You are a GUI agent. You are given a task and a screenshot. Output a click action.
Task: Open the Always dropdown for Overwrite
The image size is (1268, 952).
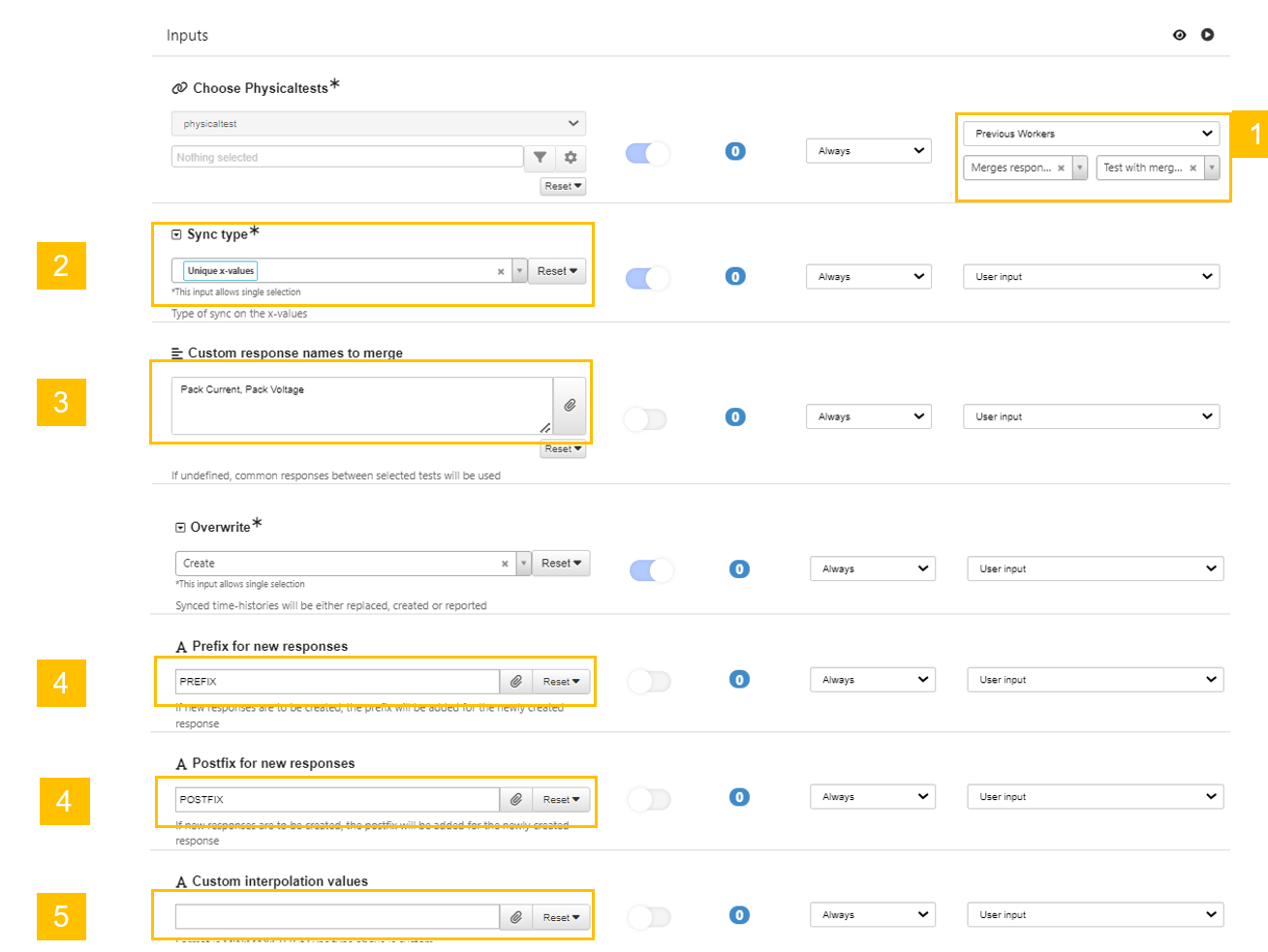(x=873, y=568)
